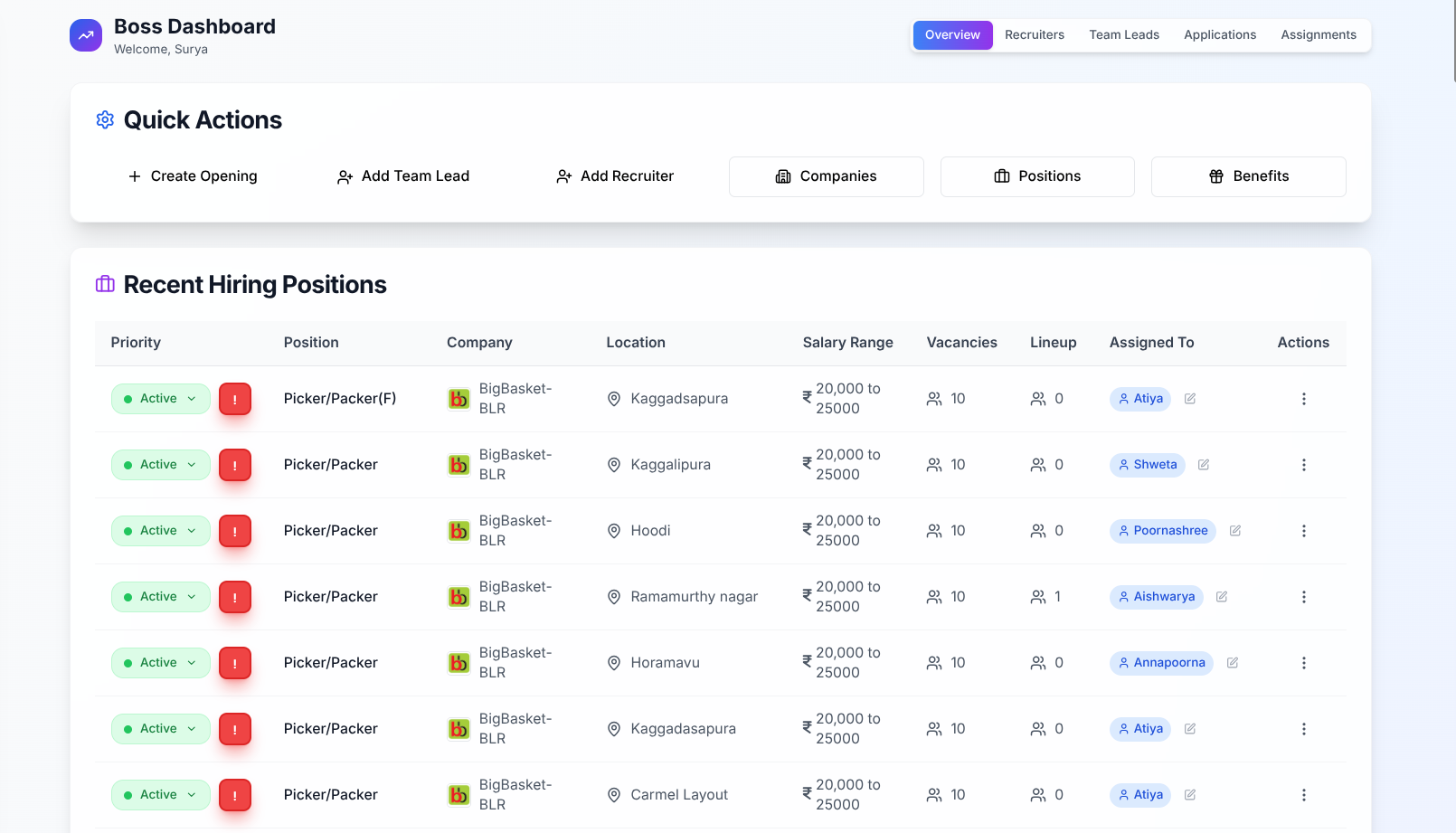Click the Boss Dashboard logo icon
Viewport: 1456px width, 833px height.
[86, 36]
